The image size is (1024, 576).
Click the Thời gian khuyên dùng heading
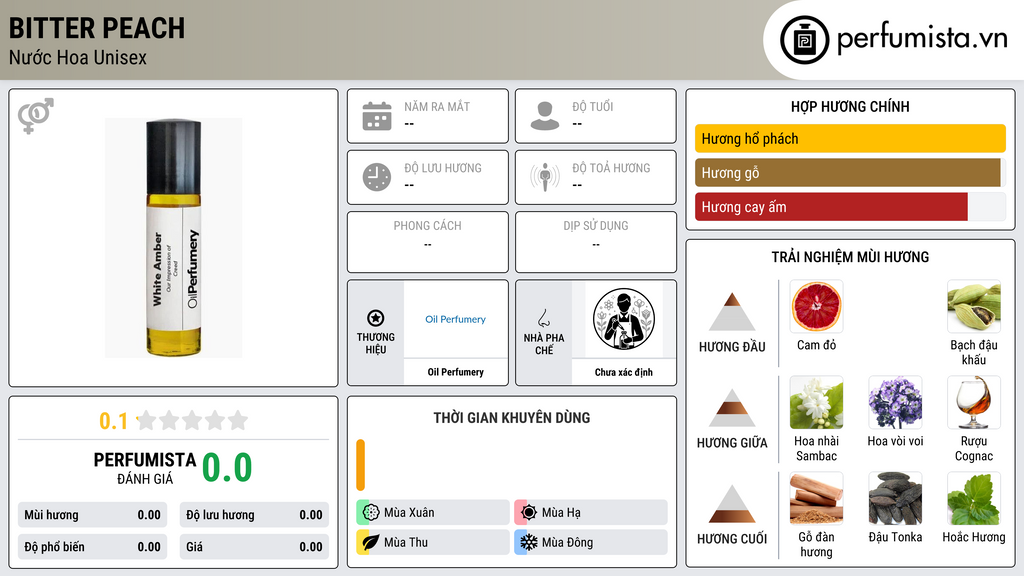coord(512,417)
